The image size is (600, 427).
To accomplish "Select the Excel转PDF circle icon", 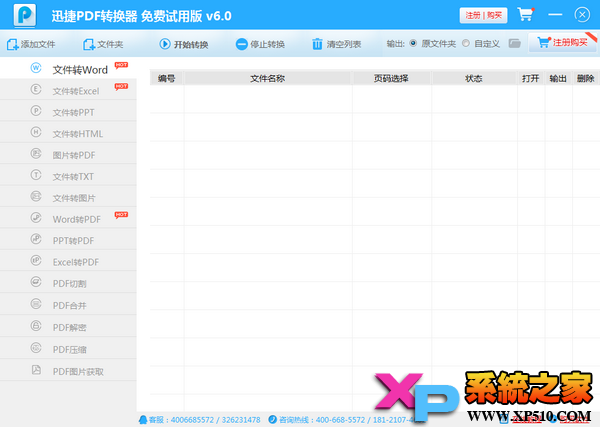I will (x=36, y=261).
